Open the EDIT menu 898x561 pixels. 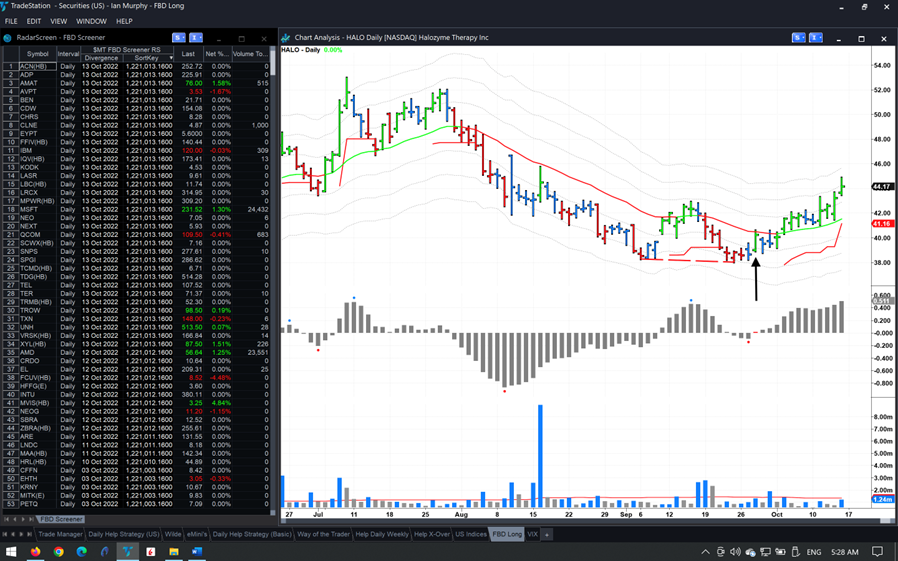34,21
